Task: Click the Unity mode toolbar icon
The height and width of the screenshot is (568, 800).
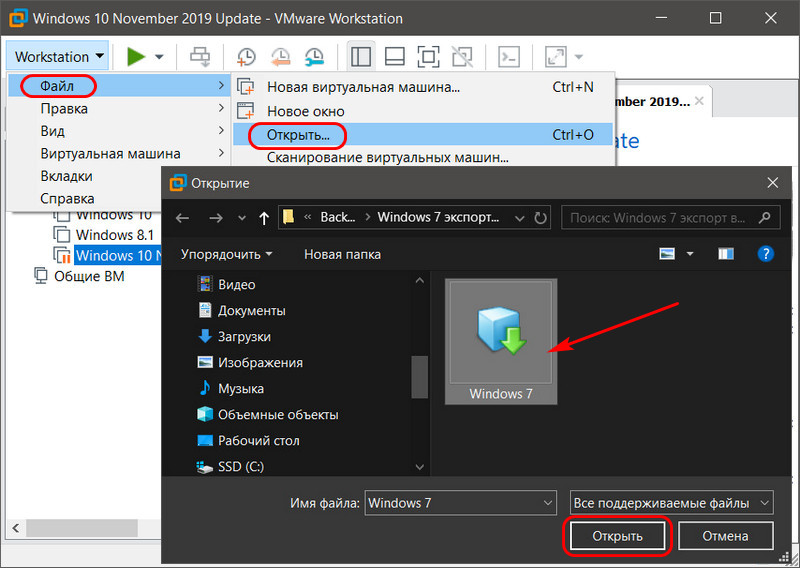Action: pyautogui.click(x=462, y=56)
